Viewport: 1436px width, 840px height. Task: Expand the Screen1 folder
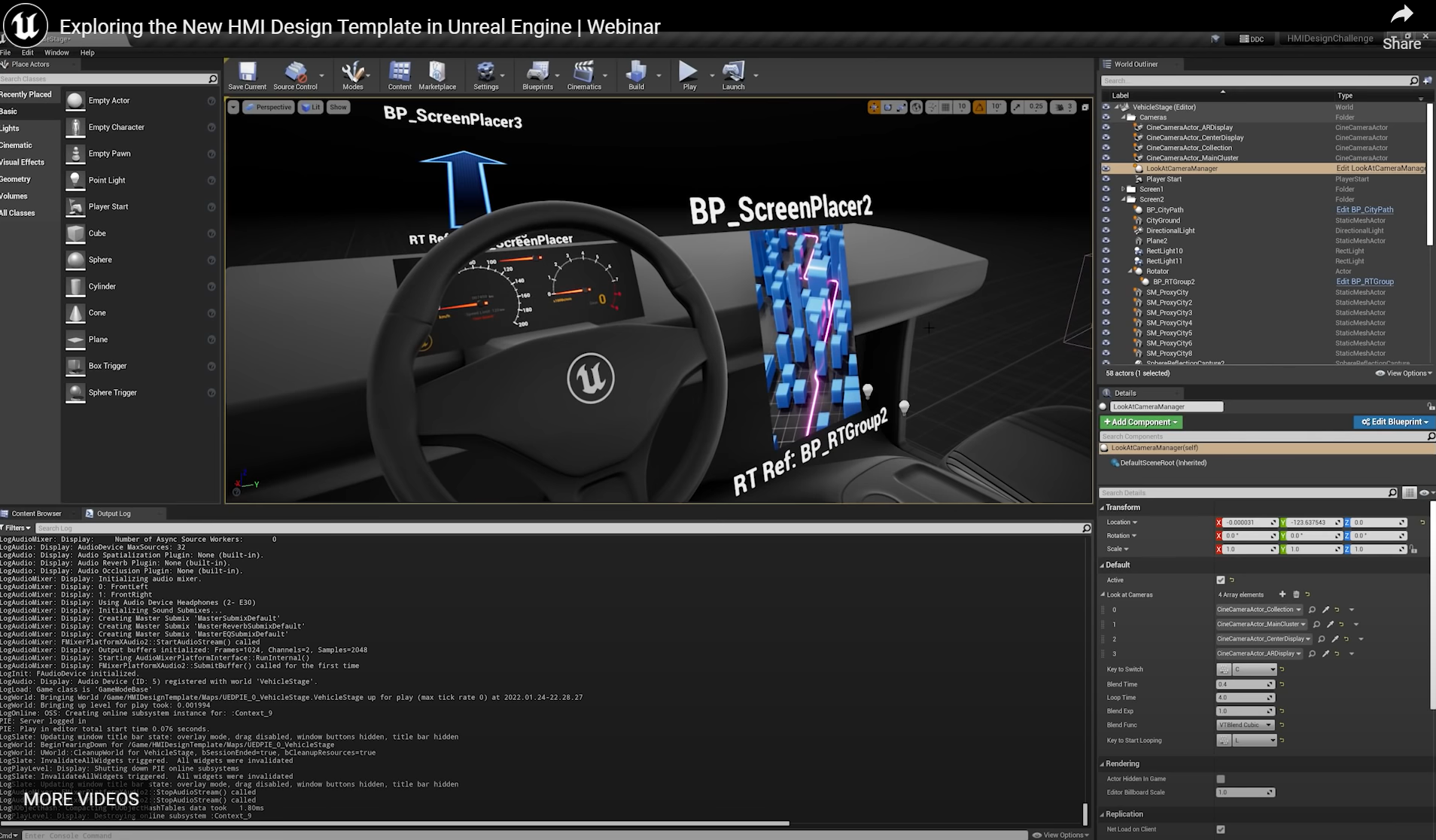coord(1123,190)
